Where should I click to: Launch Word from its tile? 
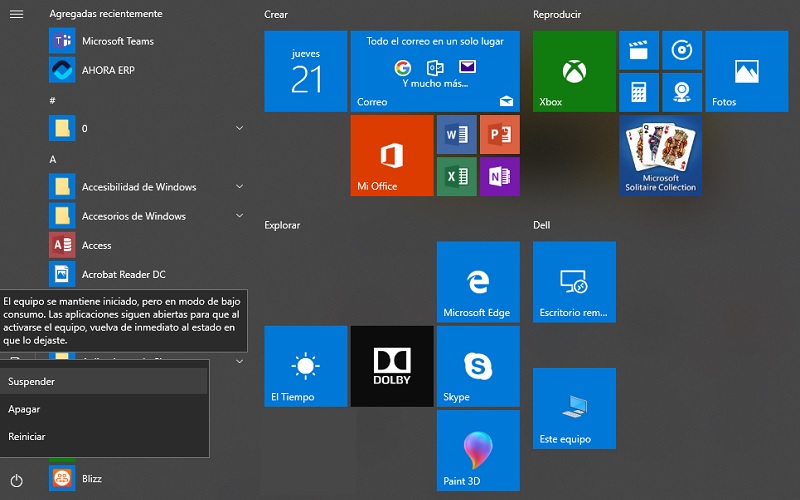point(457,134)
